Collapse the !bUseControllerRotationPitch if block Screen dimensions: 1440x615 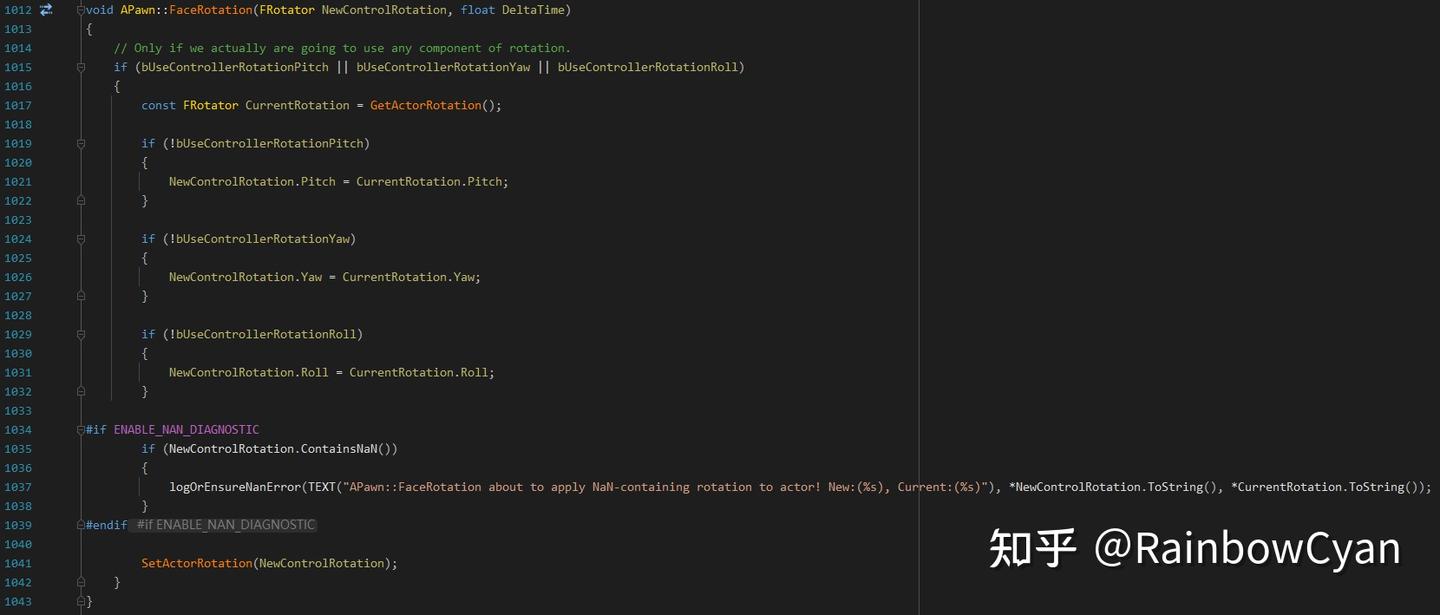pos(81,143)
